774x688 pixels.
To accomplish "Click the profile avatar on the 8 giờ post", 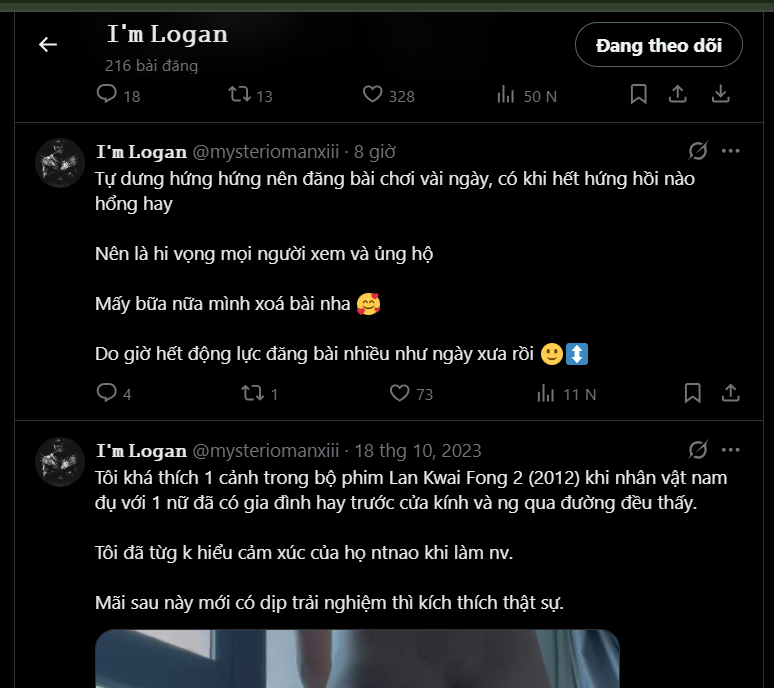I will [60, 162].
